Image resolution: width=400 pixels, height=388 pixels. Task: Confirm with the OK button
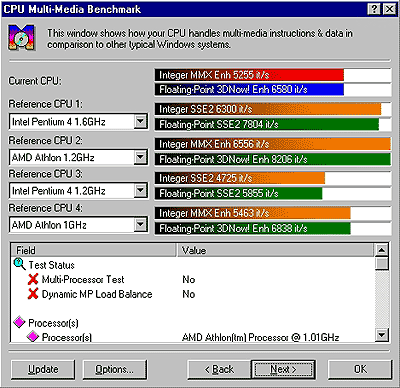click(360, 369)
